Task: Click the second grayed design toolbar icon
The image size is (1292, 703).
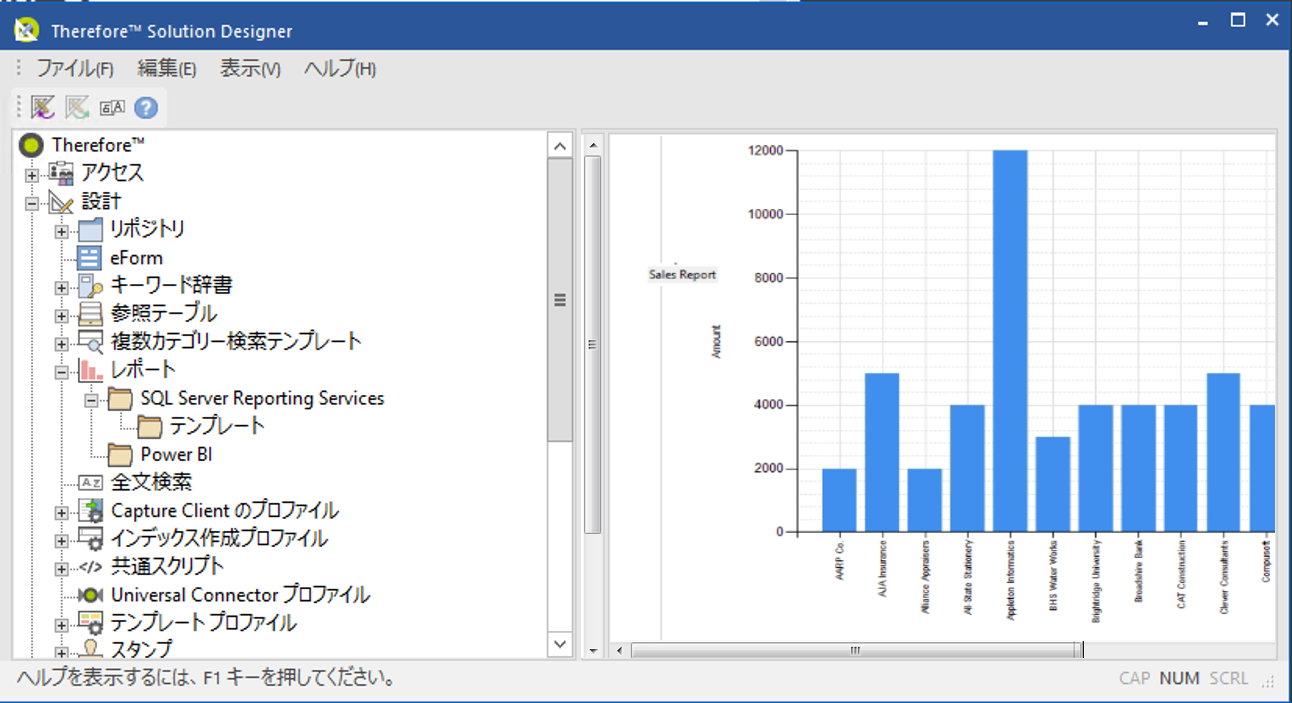Action: click(77, 107)
